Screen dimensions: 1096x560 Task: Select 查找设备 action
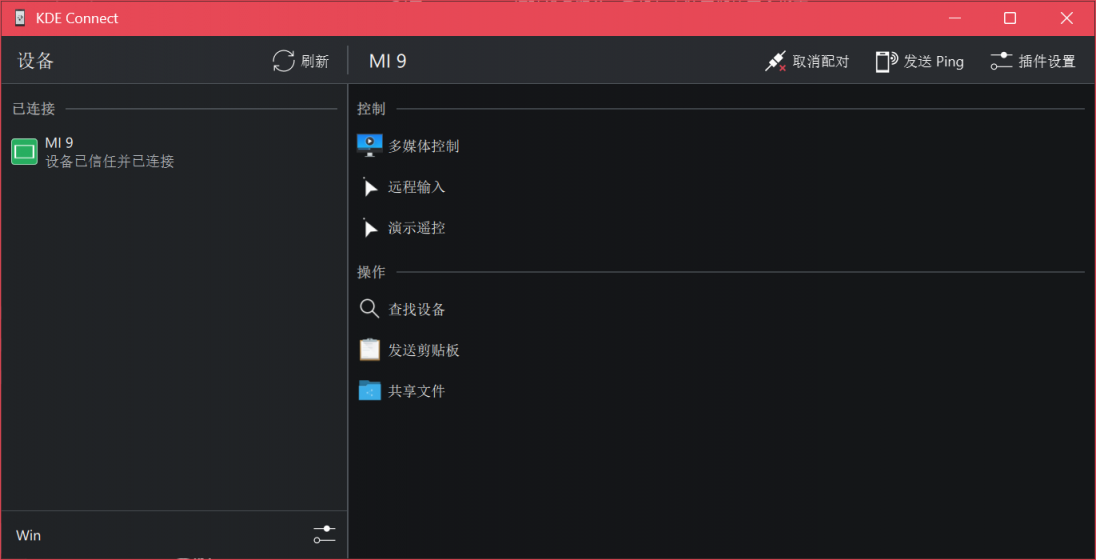721,309
